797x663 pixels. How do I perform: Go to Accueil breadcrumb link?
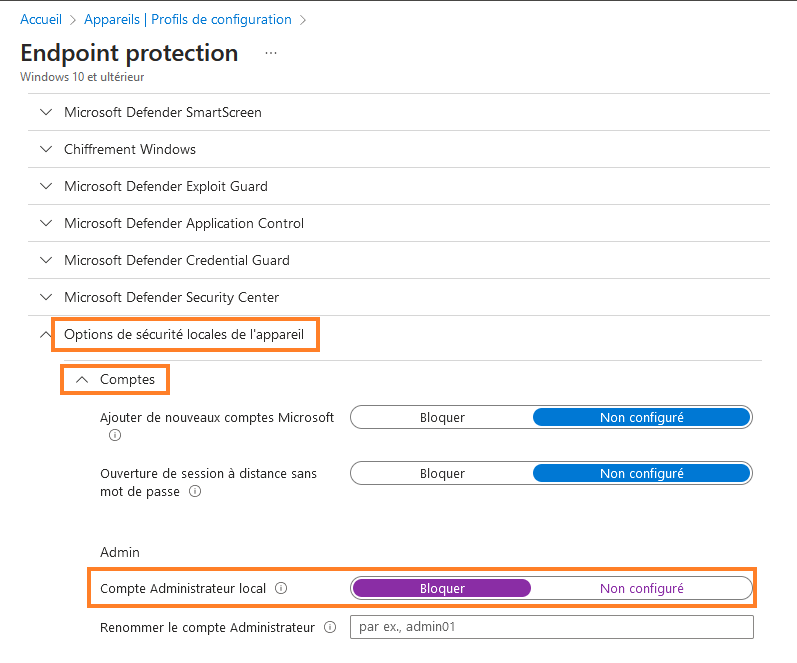[41, 19]
